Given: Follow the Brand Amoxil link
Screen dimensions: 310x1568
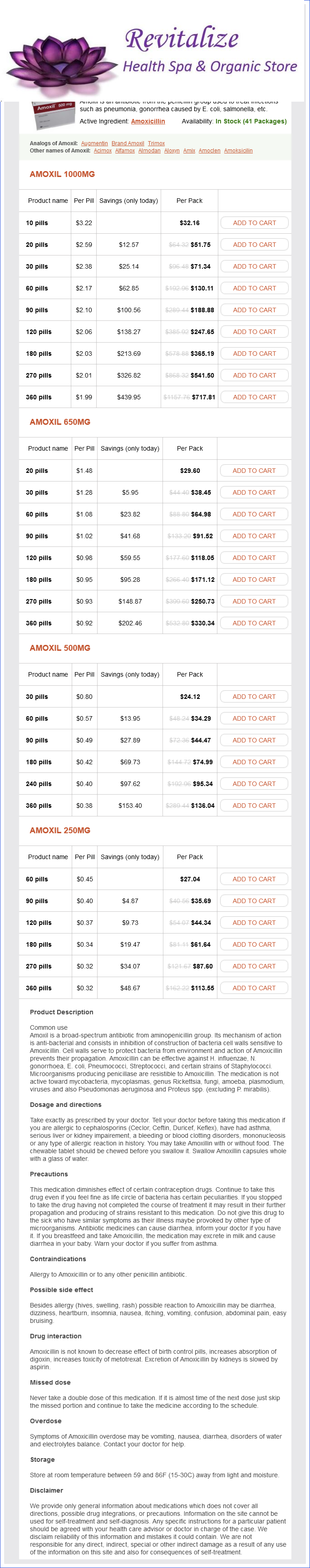Looking at the screenshot, I should (x=128, y=144).
